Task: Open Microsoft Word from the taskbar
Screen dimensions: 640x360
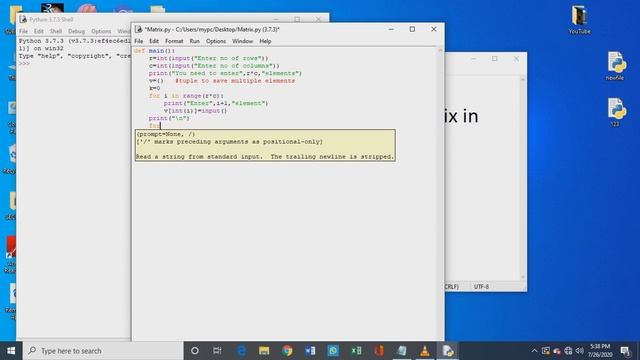Action: point(310,351)
